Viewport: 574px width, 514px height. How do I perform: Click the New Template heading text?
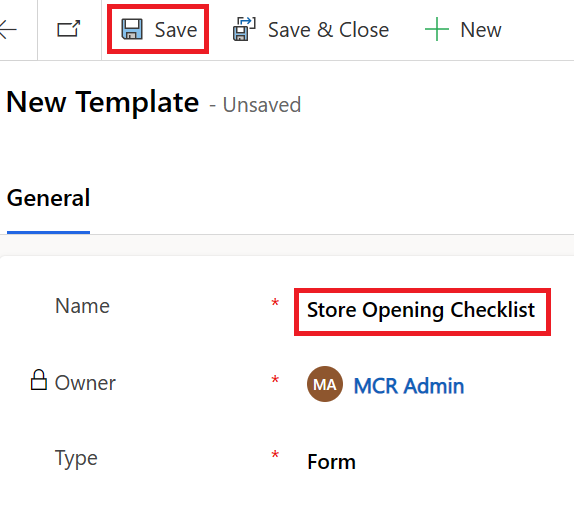point(102,103)
